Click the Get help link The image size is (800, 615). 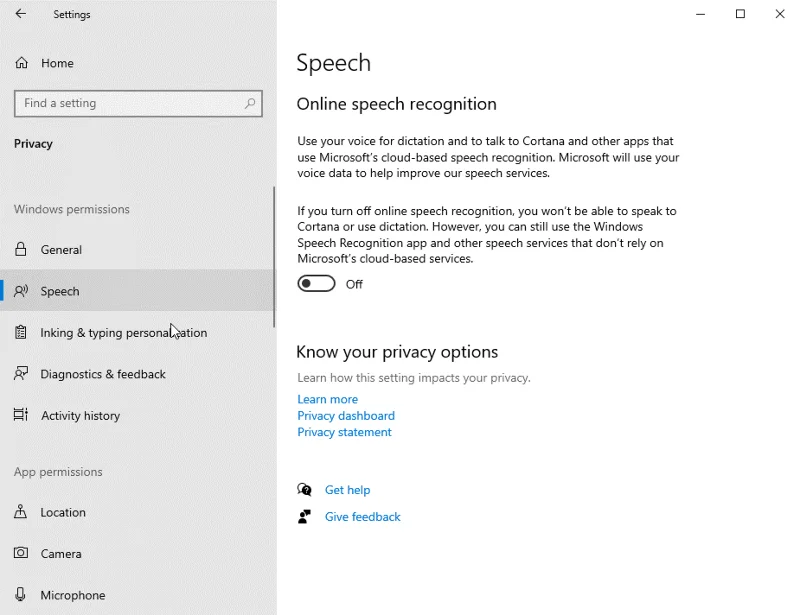pos(347,490)
